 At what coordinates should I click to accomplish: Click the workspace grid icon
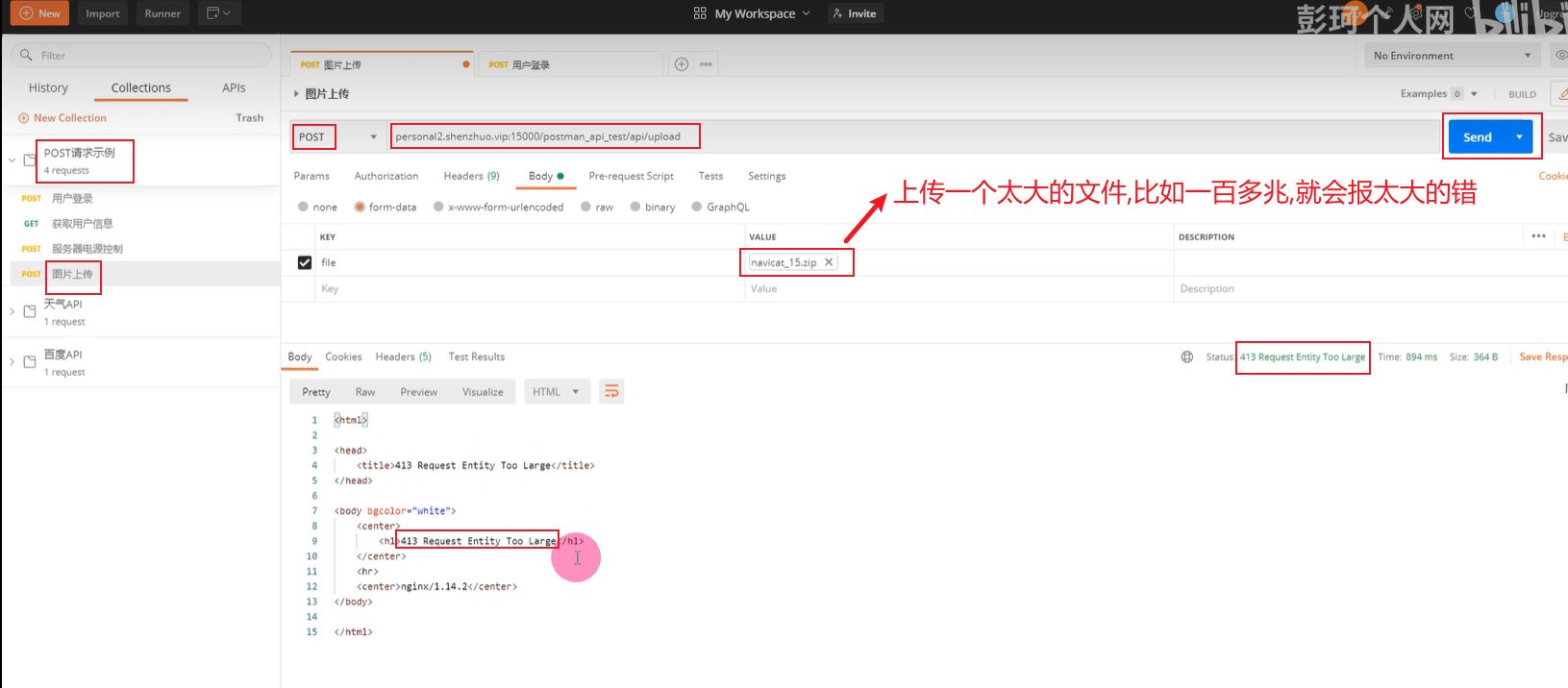point(700,13)
